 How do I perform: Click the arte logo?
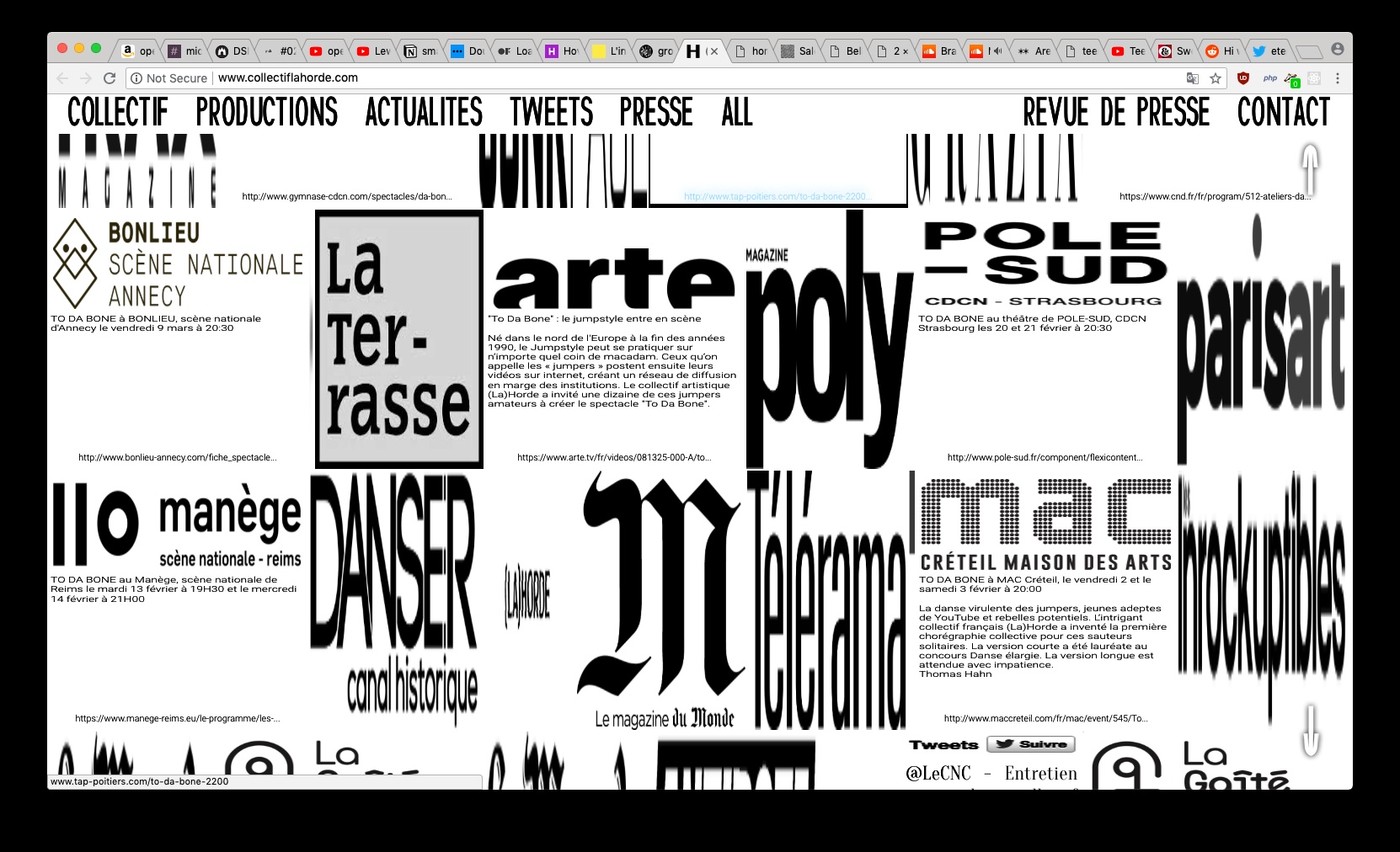(x=614, y=279)
